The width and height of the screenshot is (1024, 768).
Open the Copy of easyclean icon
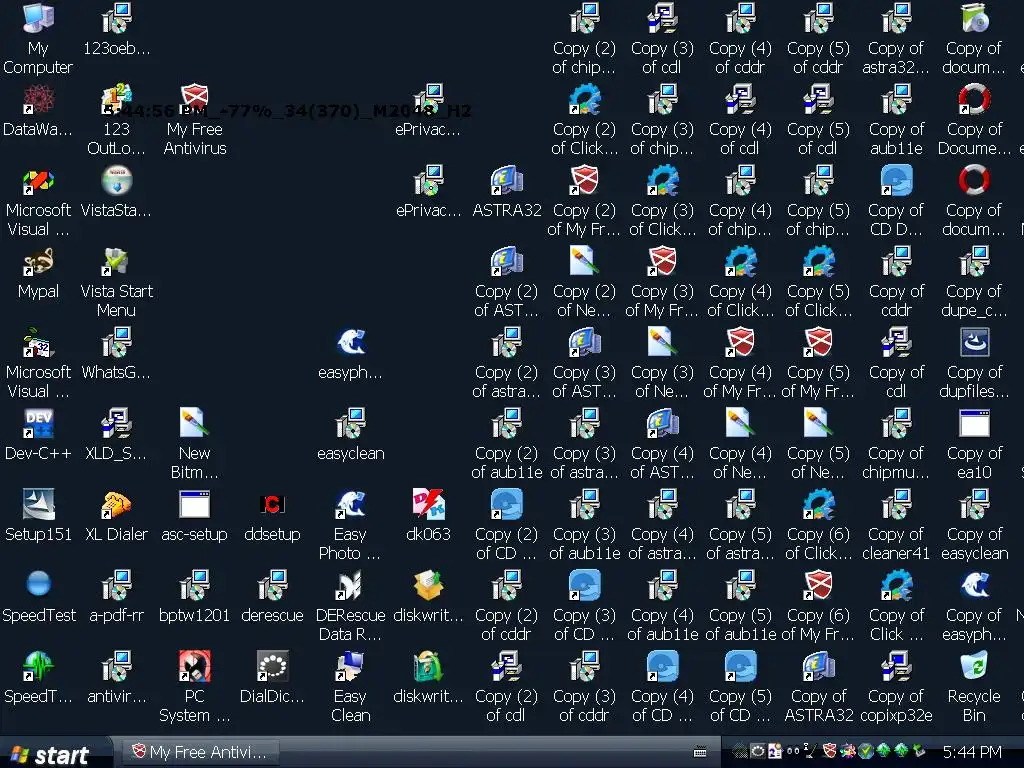[974, 504]
